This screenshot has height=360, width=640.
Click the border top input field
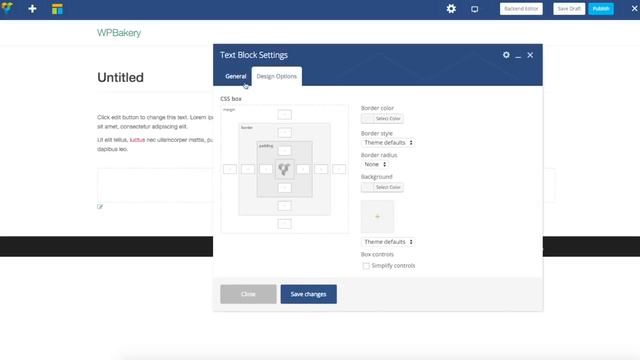[x=284, y=133]
